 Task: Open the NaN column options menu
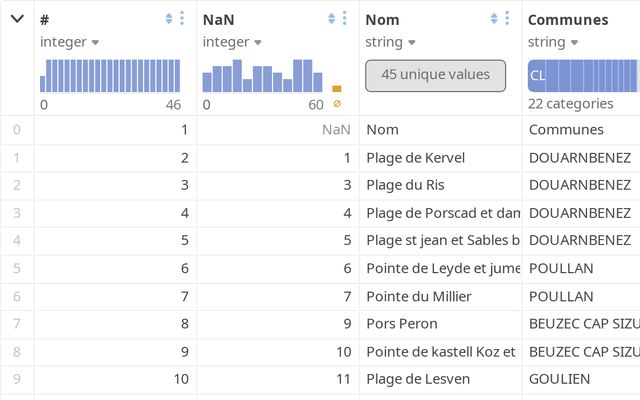pos(345,19)
